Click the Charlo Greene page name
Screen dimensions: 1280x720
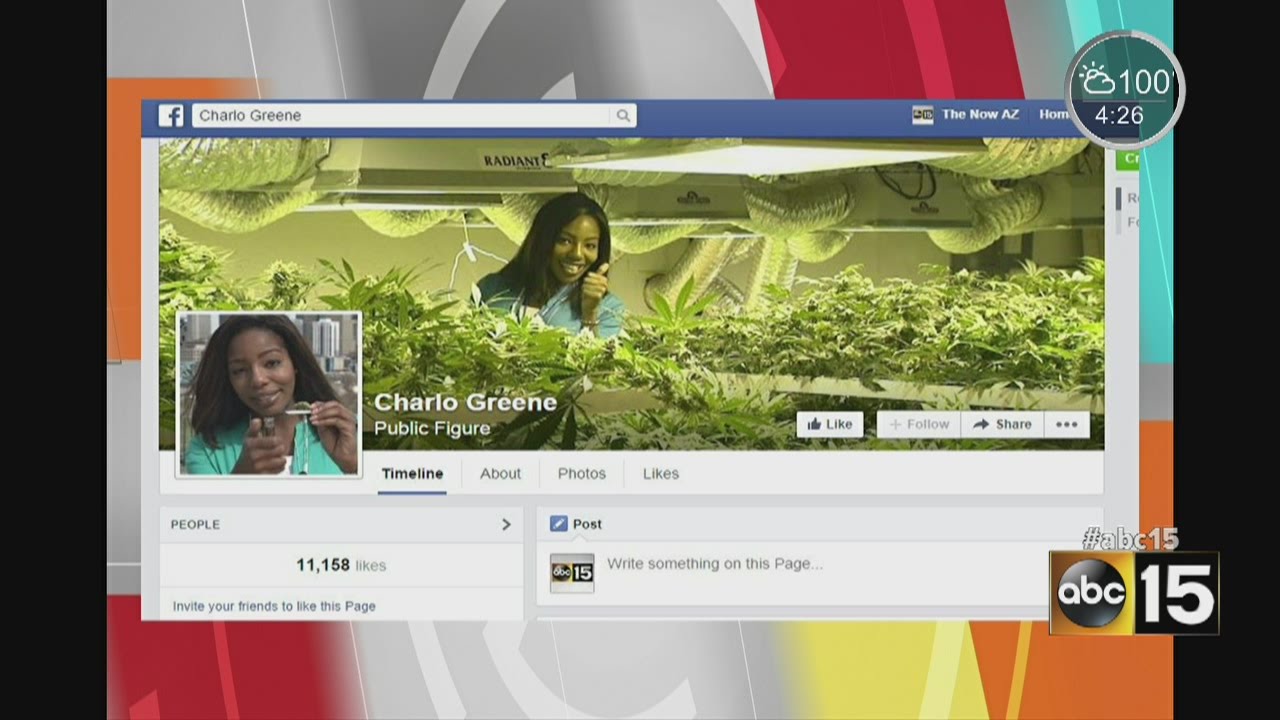[465, 402]
